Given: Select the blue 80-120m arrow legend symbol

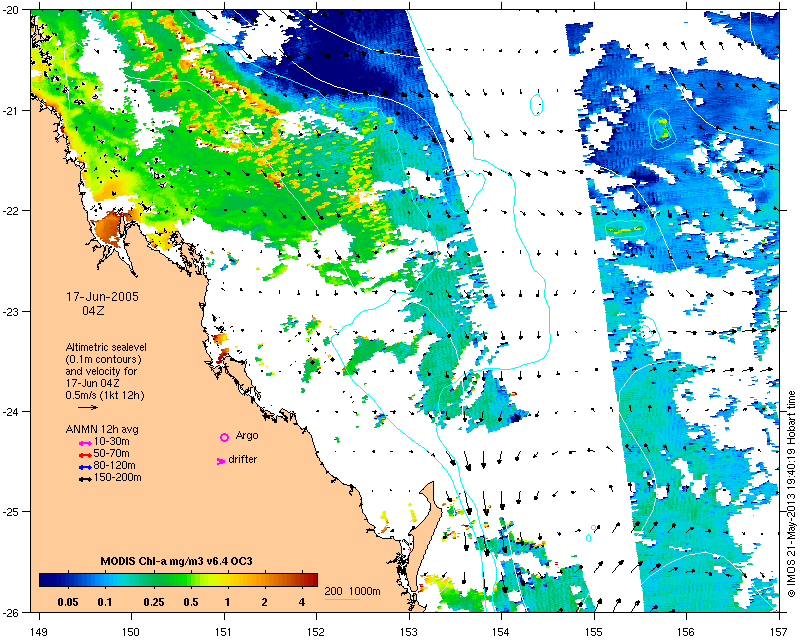Looking at the screenshot, I should click(x=85, y=467).
